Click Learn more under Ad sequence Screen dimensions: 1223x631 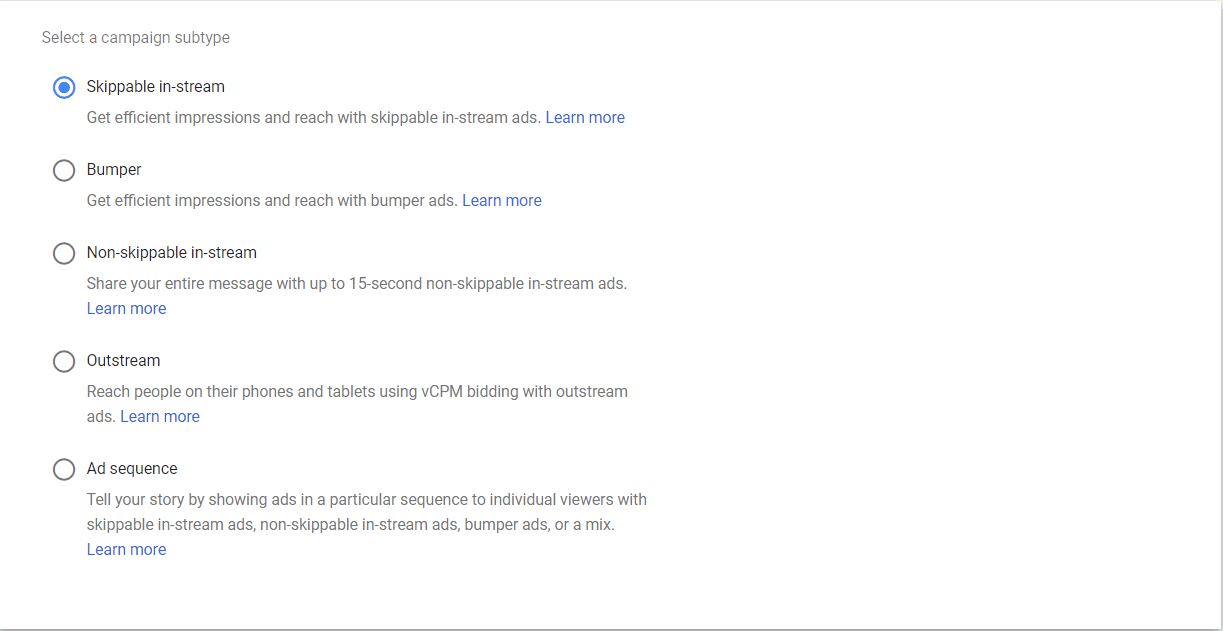(x=126, y=549)
